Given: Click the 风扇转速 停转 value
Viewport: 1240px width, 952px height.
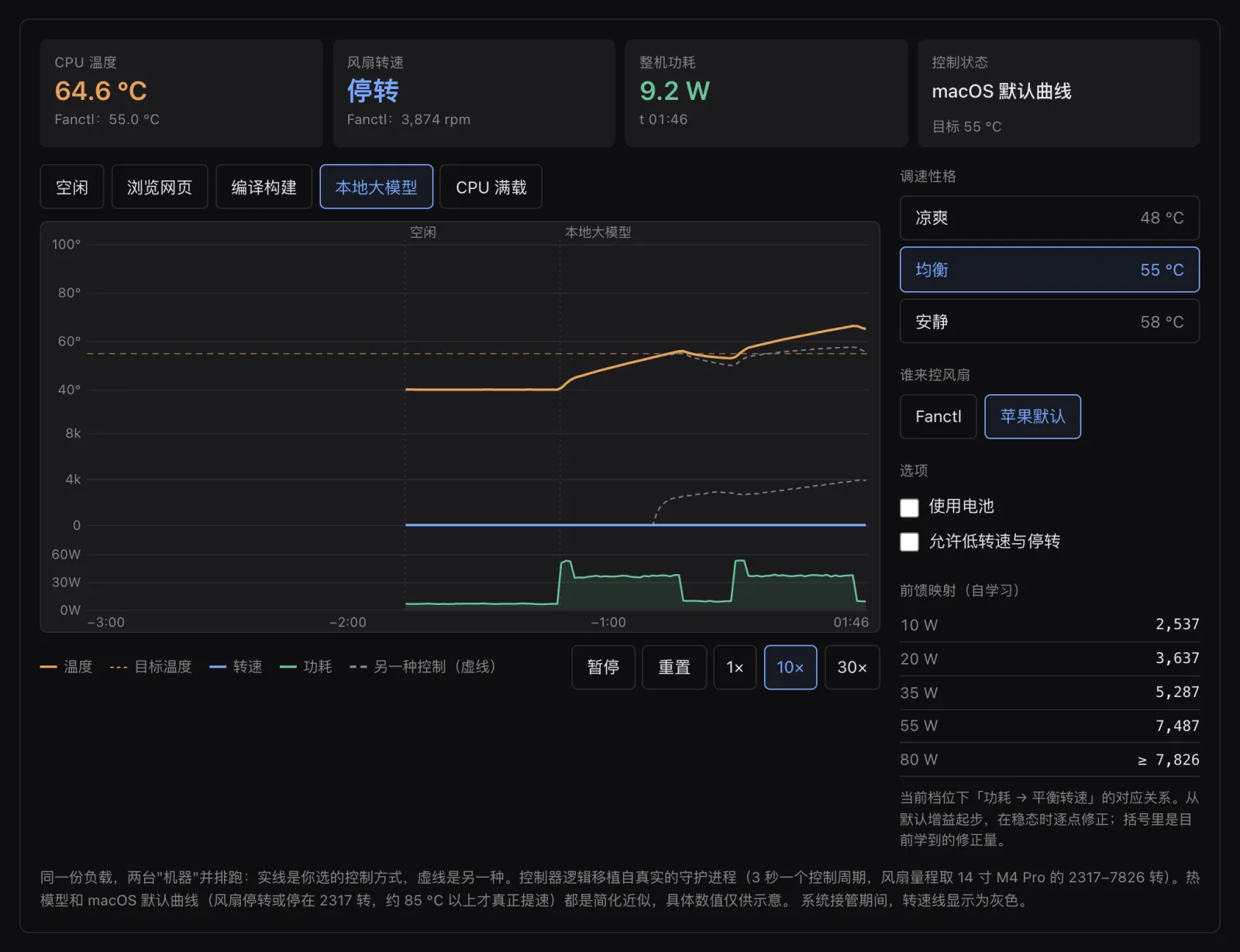Looking at the screenshot, I should (x=373, y=91).
